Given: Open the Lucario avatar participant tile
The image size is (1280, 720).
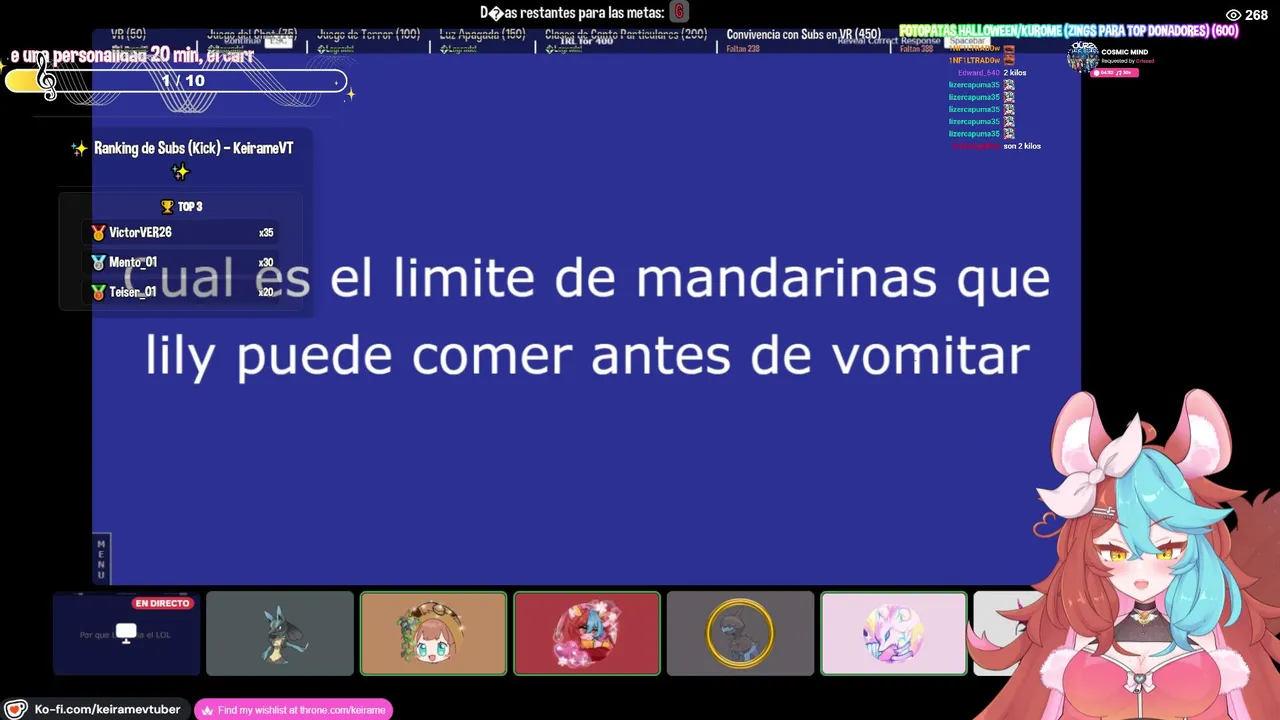Looking at the screenshot, I should click(280, 633).
